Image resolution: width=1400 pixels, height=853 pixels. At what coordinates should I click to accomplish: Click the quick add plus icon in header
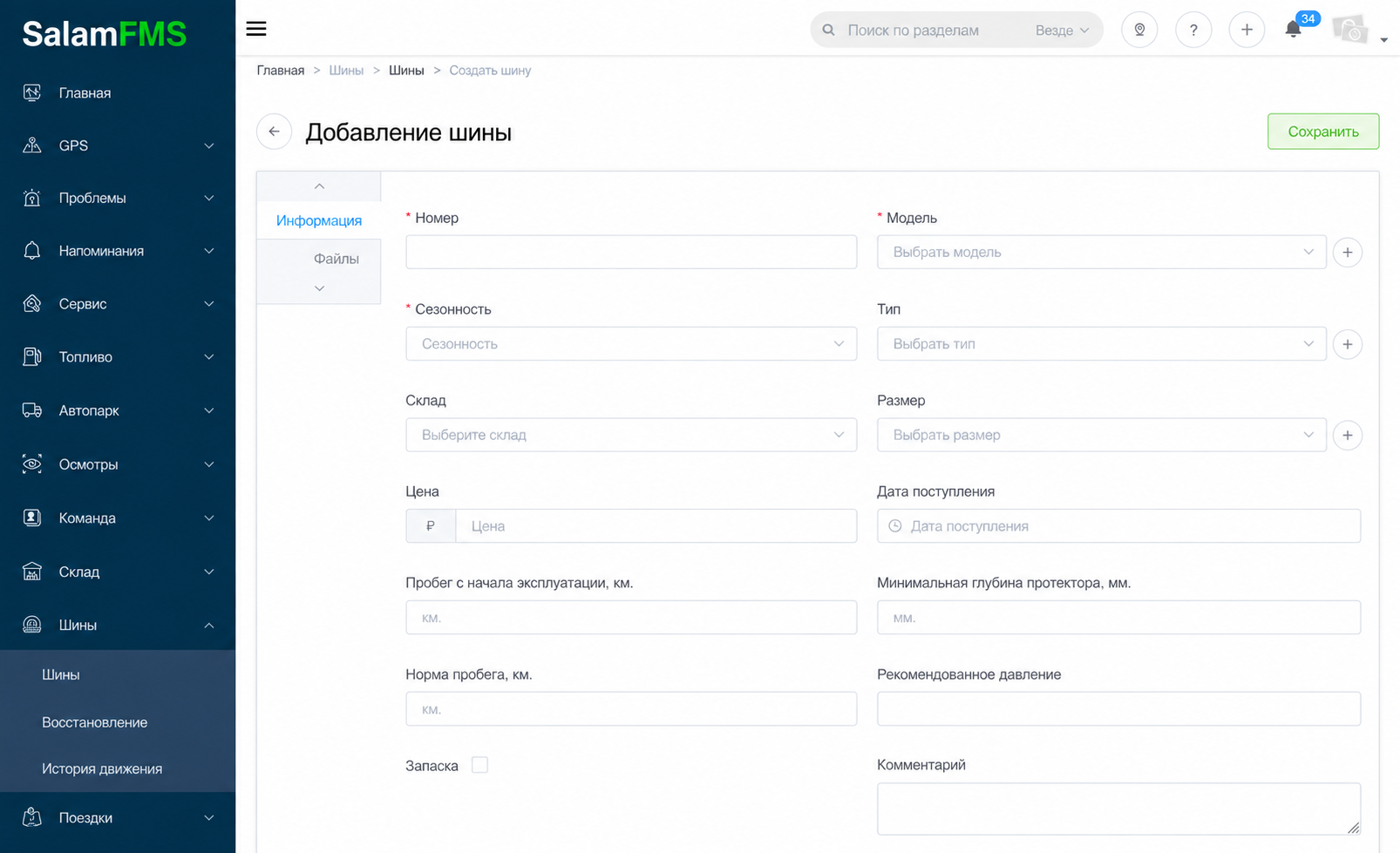tap(1247, 30)
